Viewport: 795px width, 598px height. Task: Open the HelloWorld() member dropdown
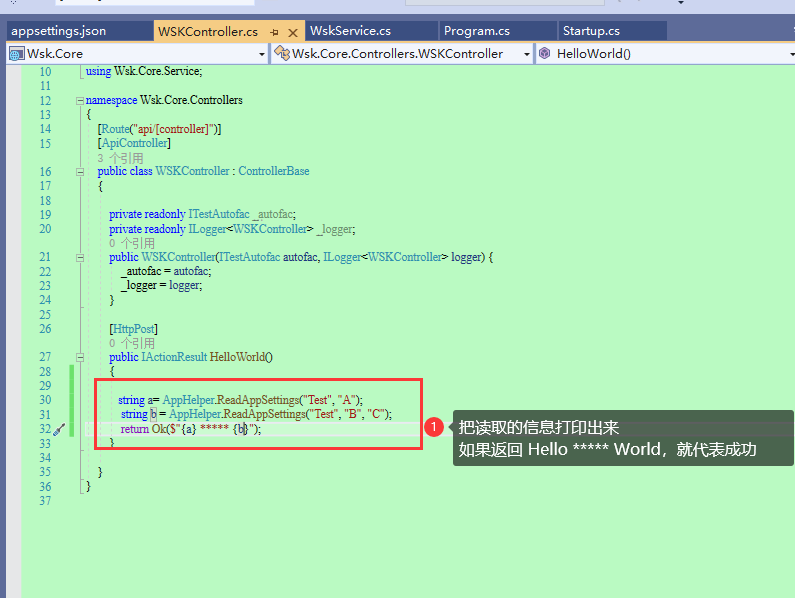pyautogui.click(x=791, y=54)
